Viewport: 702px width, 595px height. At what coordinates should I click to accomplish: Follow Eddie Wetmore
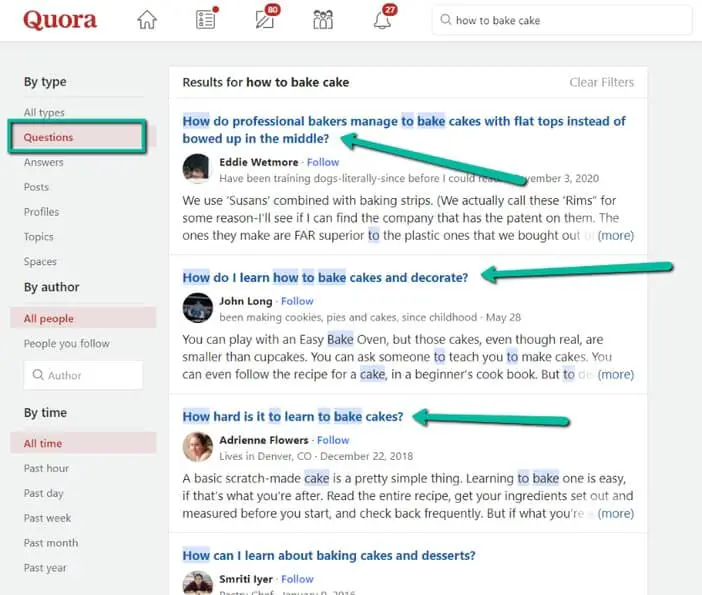323,162
